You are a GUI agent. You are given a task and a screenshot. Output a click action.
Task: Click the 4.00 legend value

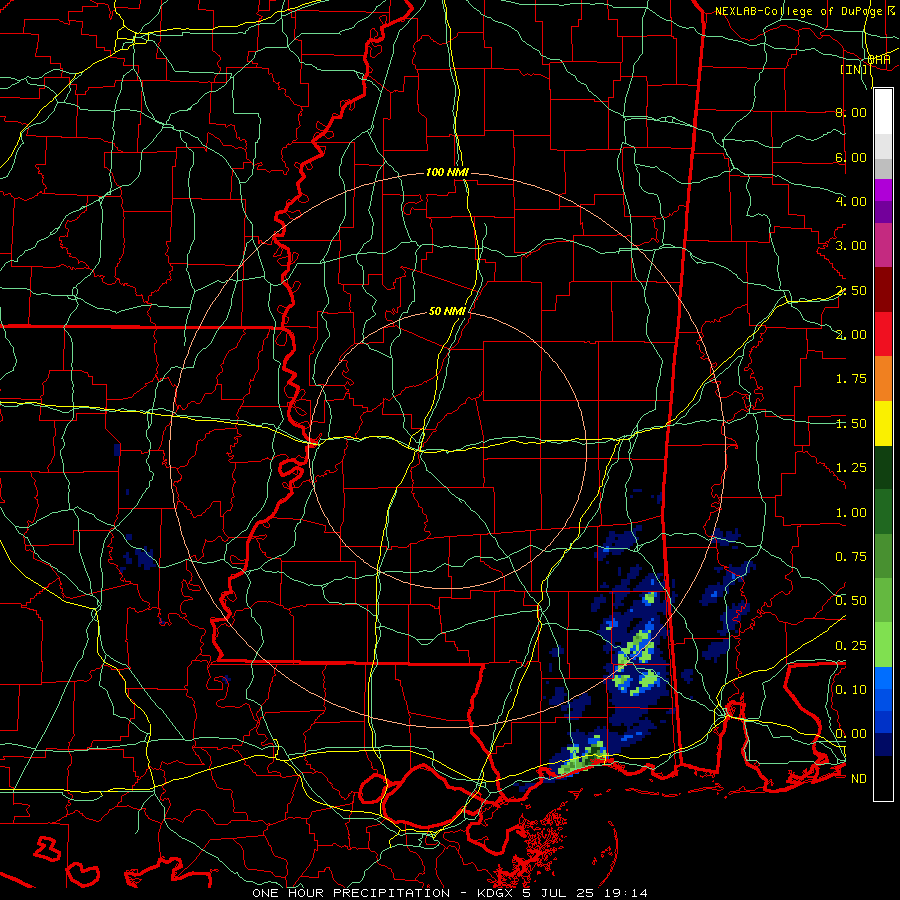(x=851, y=201)
